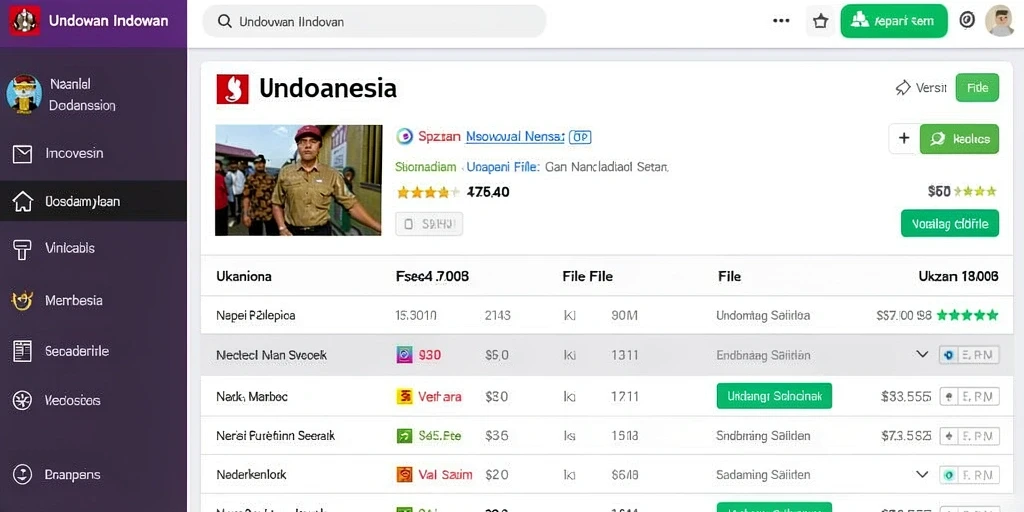Image resolution: width=1024 pixels, height=512 pixels.
Task: Click the Membesia emblem icon
Action: (22, 300)
